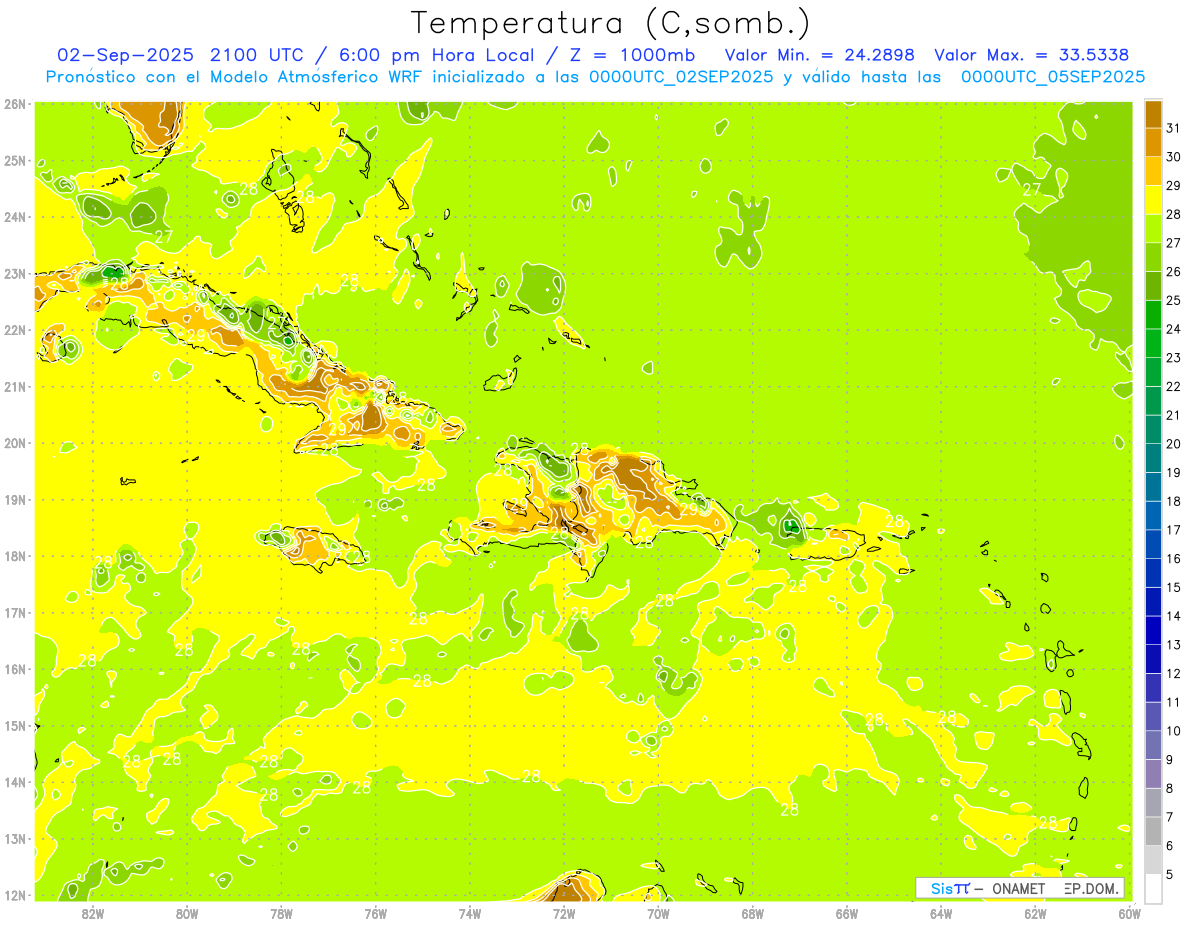Click the 'Valor Min. = 24.2898' value

[x=819, y=55]
